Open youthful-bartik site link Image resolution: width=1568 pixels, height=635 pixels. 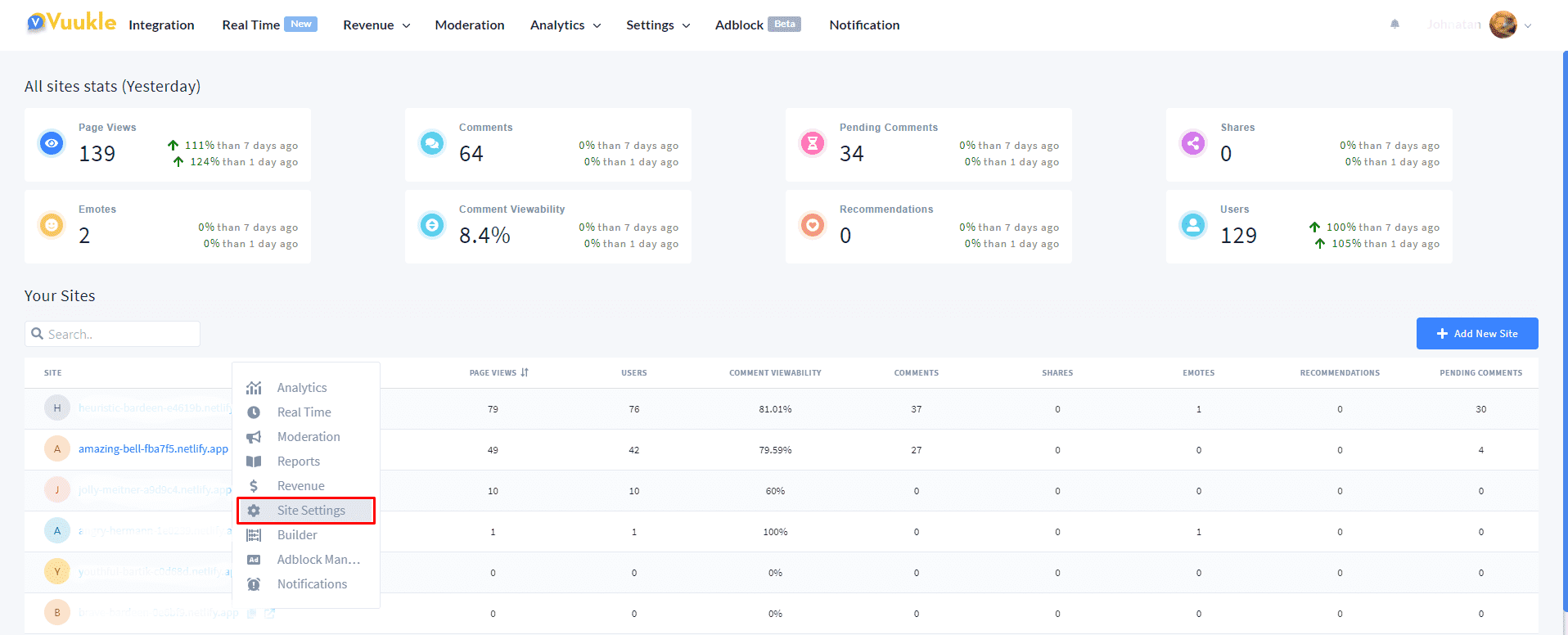coord(155,571)
